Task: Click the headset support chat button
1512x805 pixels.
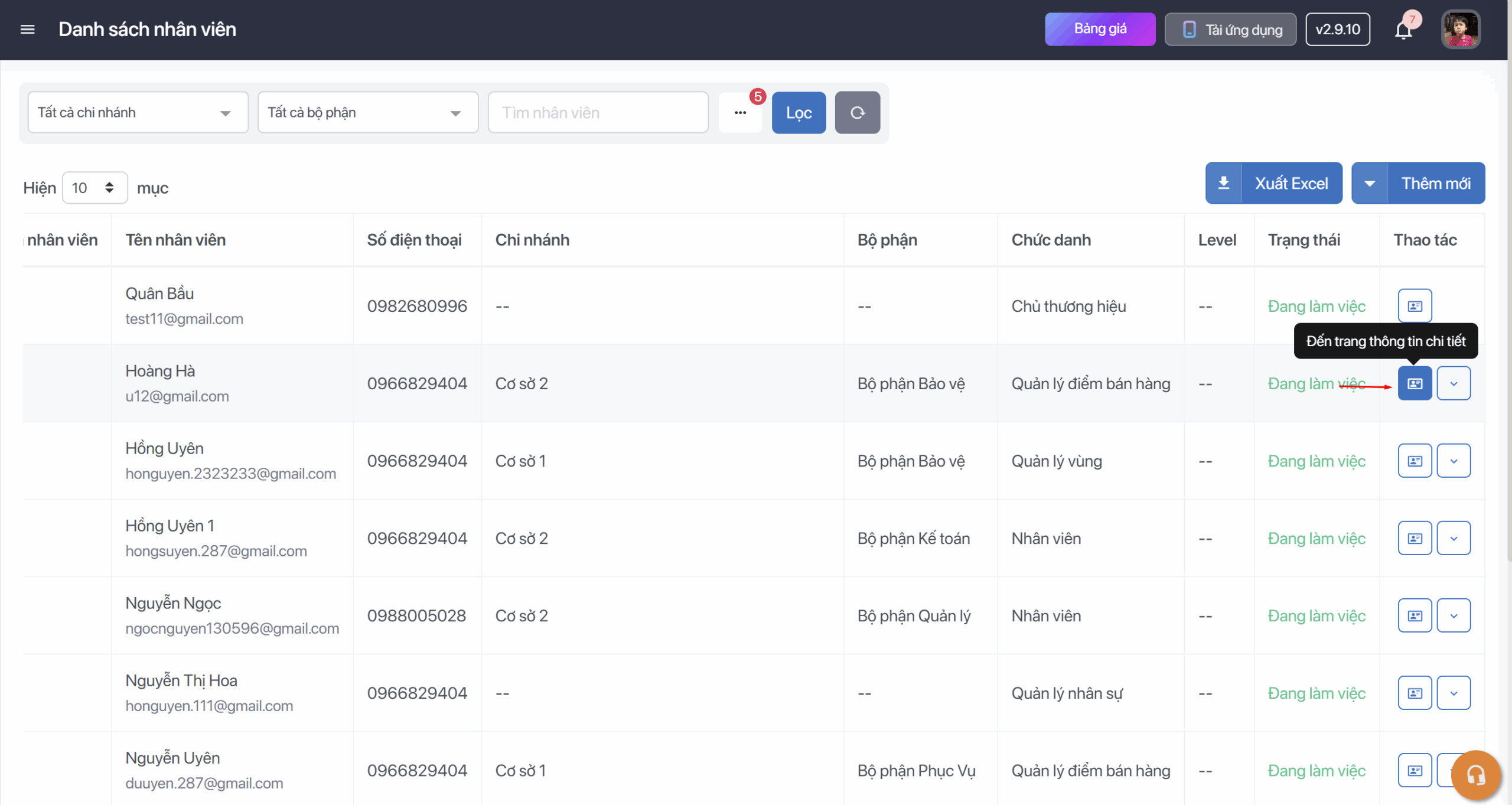Action: click(x=1475, y=775)
